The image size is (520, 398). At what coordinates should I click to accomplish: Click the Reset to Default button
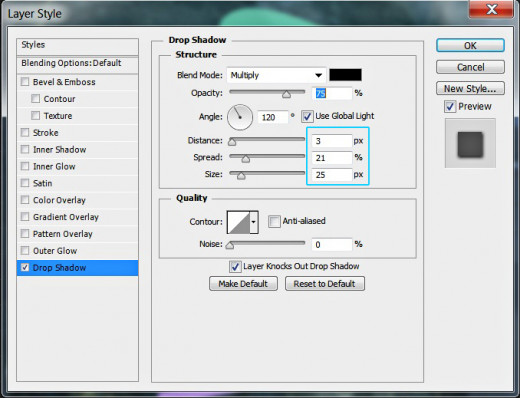325,284
